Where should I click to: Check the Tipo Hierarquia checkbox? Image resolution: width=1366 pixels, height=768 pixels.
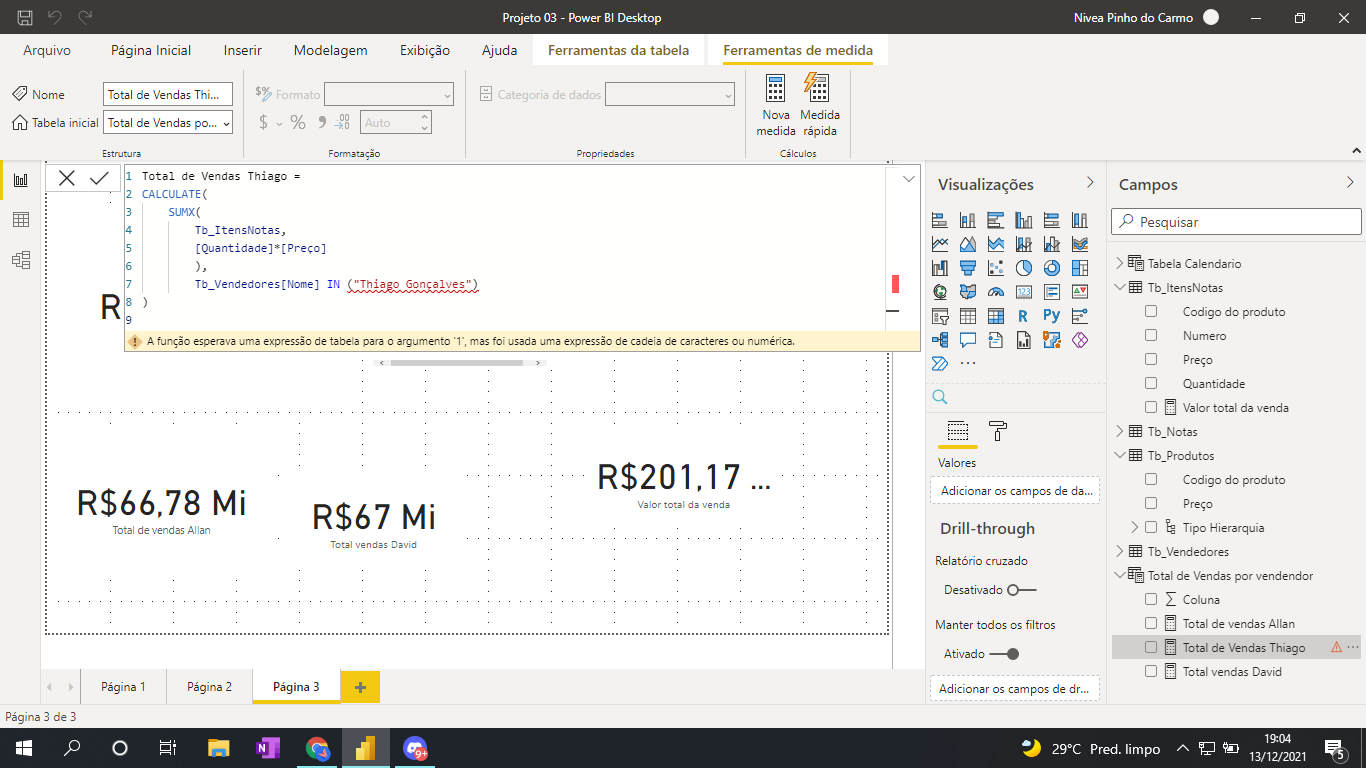pos(1151,528)
